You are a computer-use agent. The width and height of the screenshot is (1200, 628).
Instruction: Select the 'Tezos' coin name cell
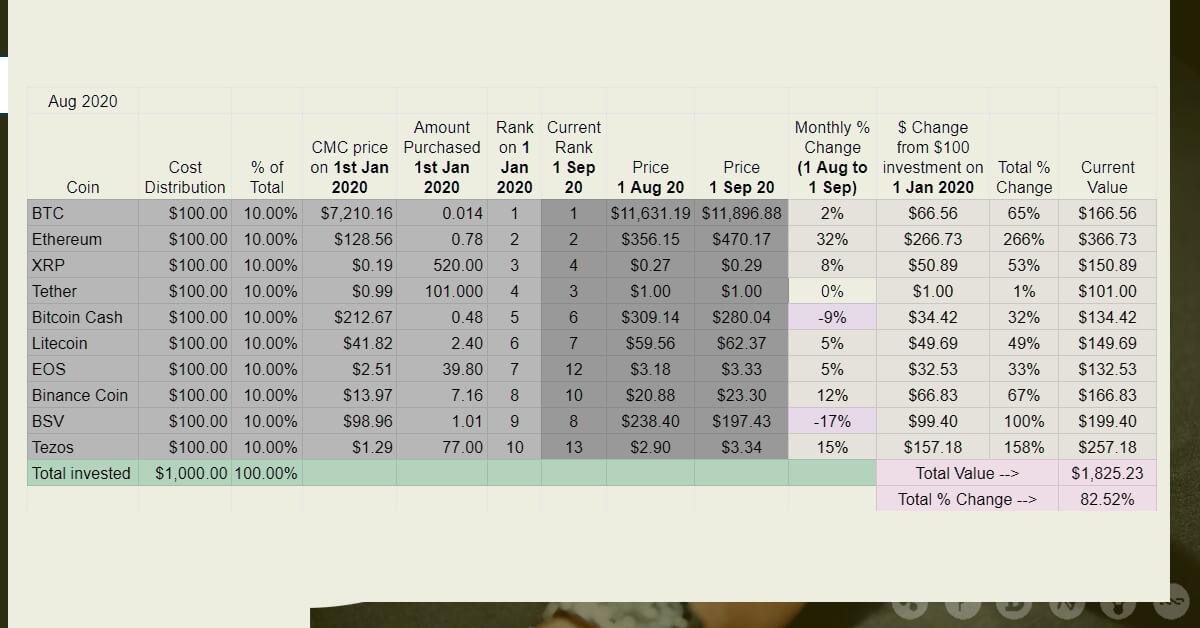point(83,447)
